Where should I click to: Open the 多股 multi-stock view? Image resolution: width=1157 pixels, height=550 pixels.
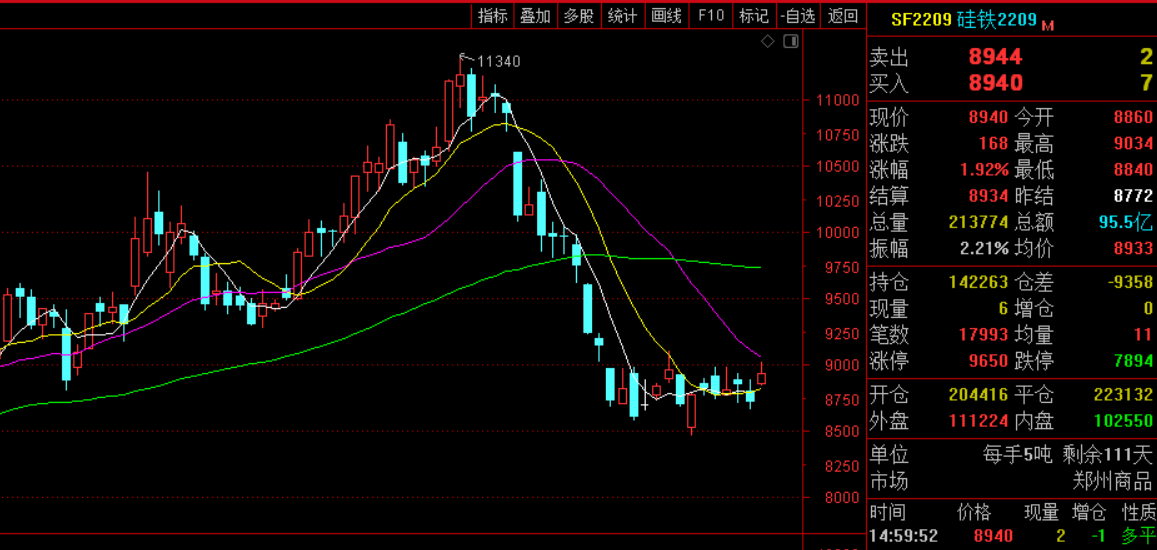pos(578,15)
